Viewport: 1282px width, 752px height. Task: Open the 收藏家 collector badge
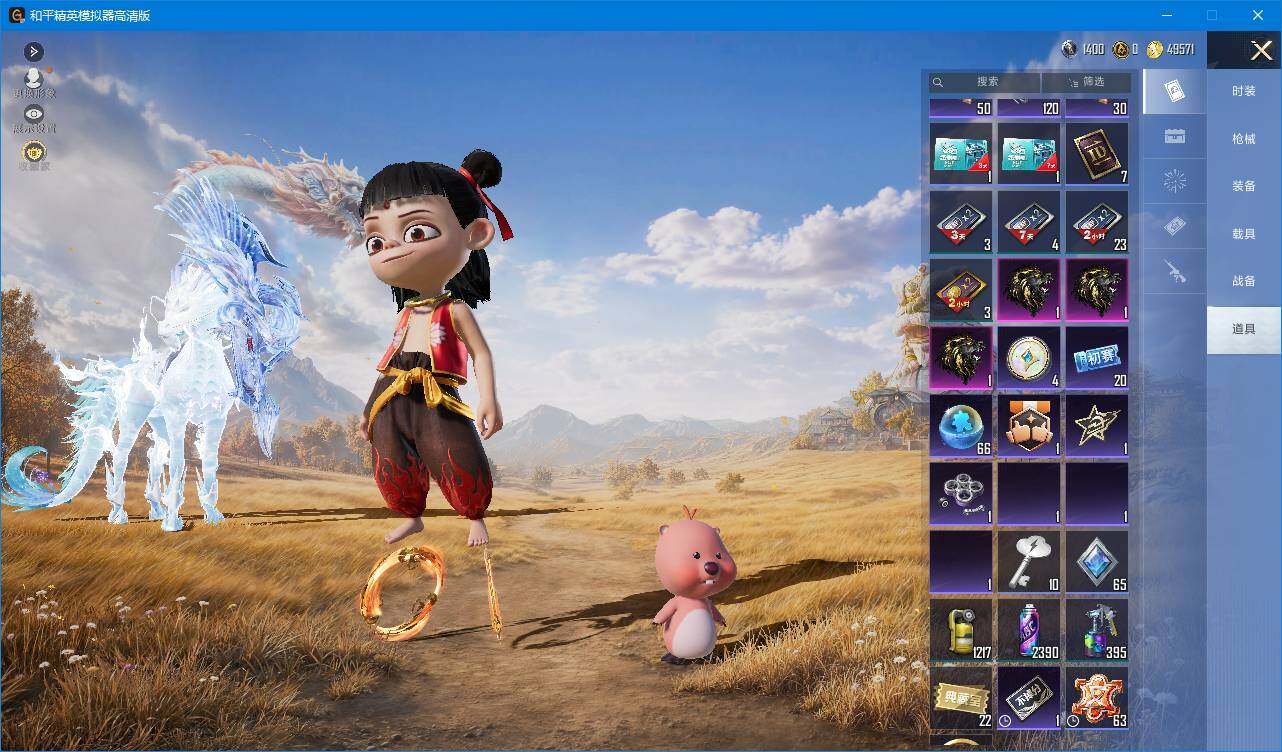(x=34, y=155)
